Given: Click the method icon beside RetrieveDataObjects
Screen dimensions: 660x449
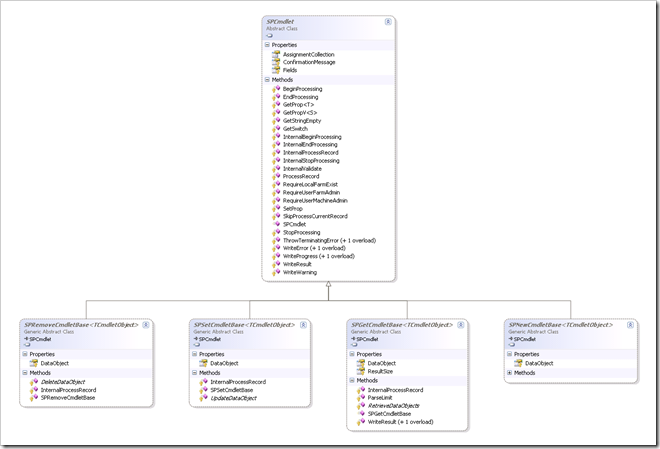Looking at the screenshot, I should point(361,406).
